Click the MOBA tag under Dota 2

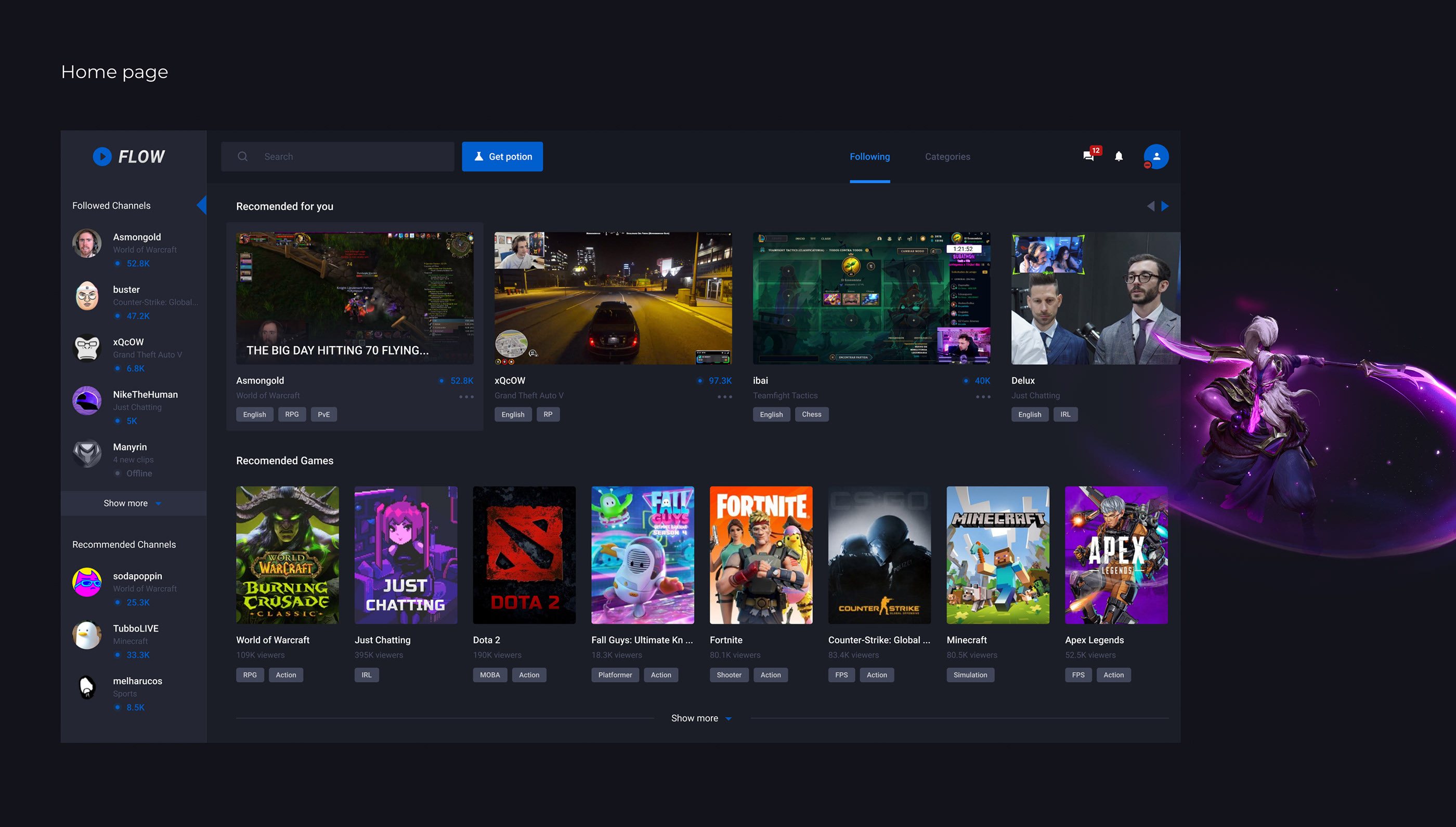click(489, 675)
